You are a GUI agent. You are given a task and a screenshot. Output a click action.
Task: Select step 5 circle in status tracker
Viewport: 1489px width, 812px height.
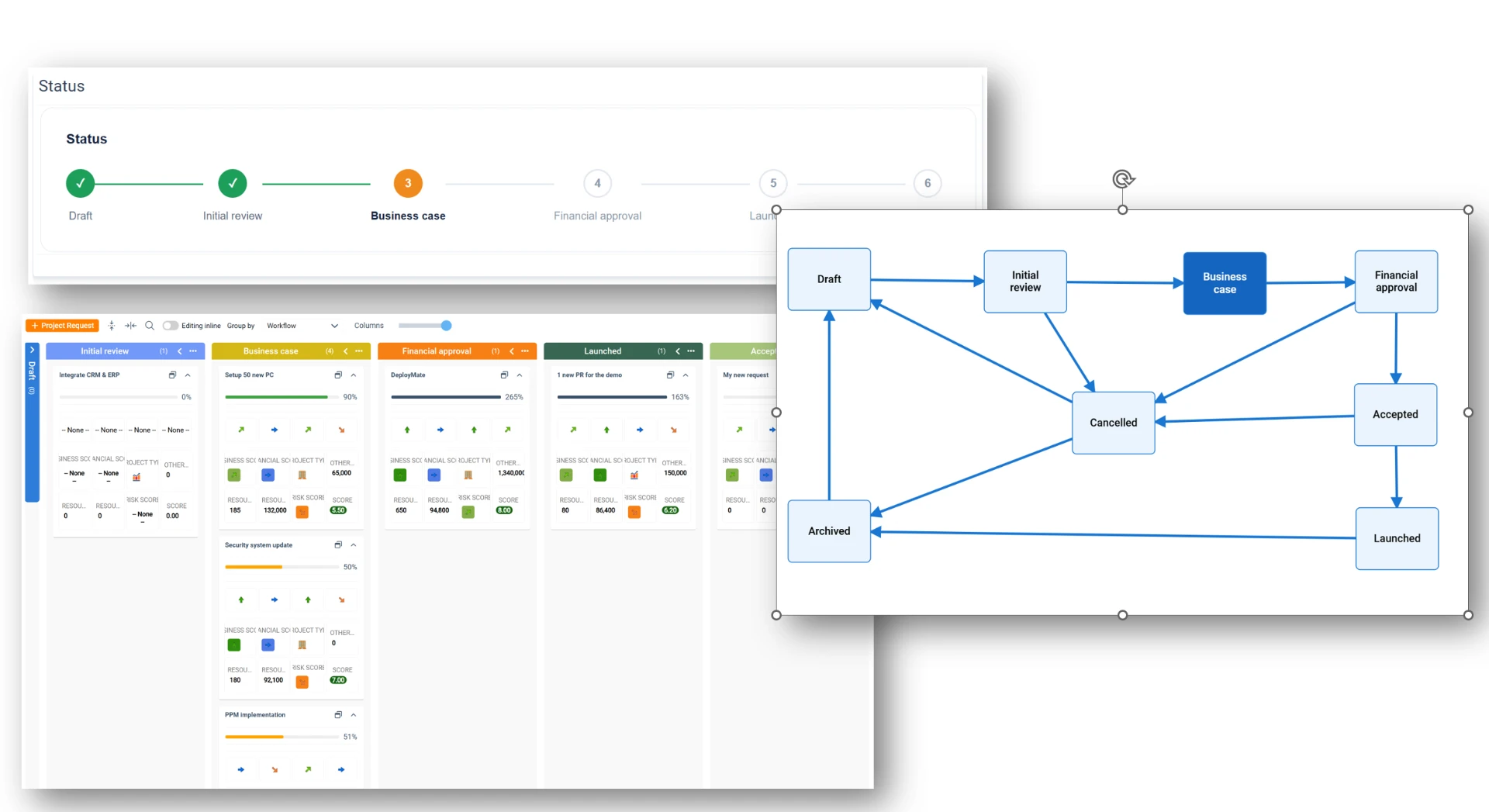[773, 183]
